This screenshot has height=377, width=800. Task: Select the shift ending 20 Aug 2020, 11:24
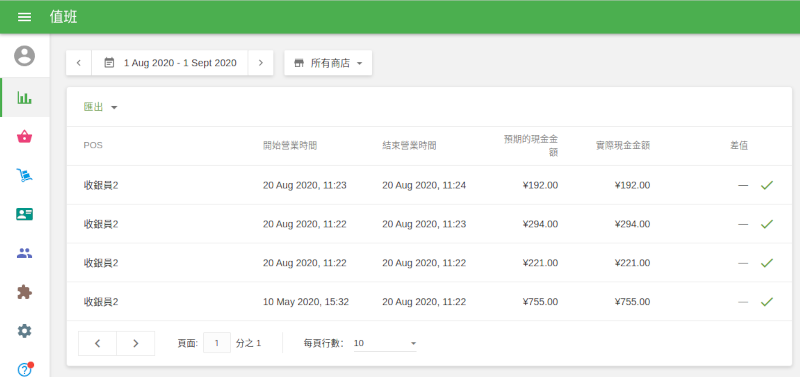(424, 185)
